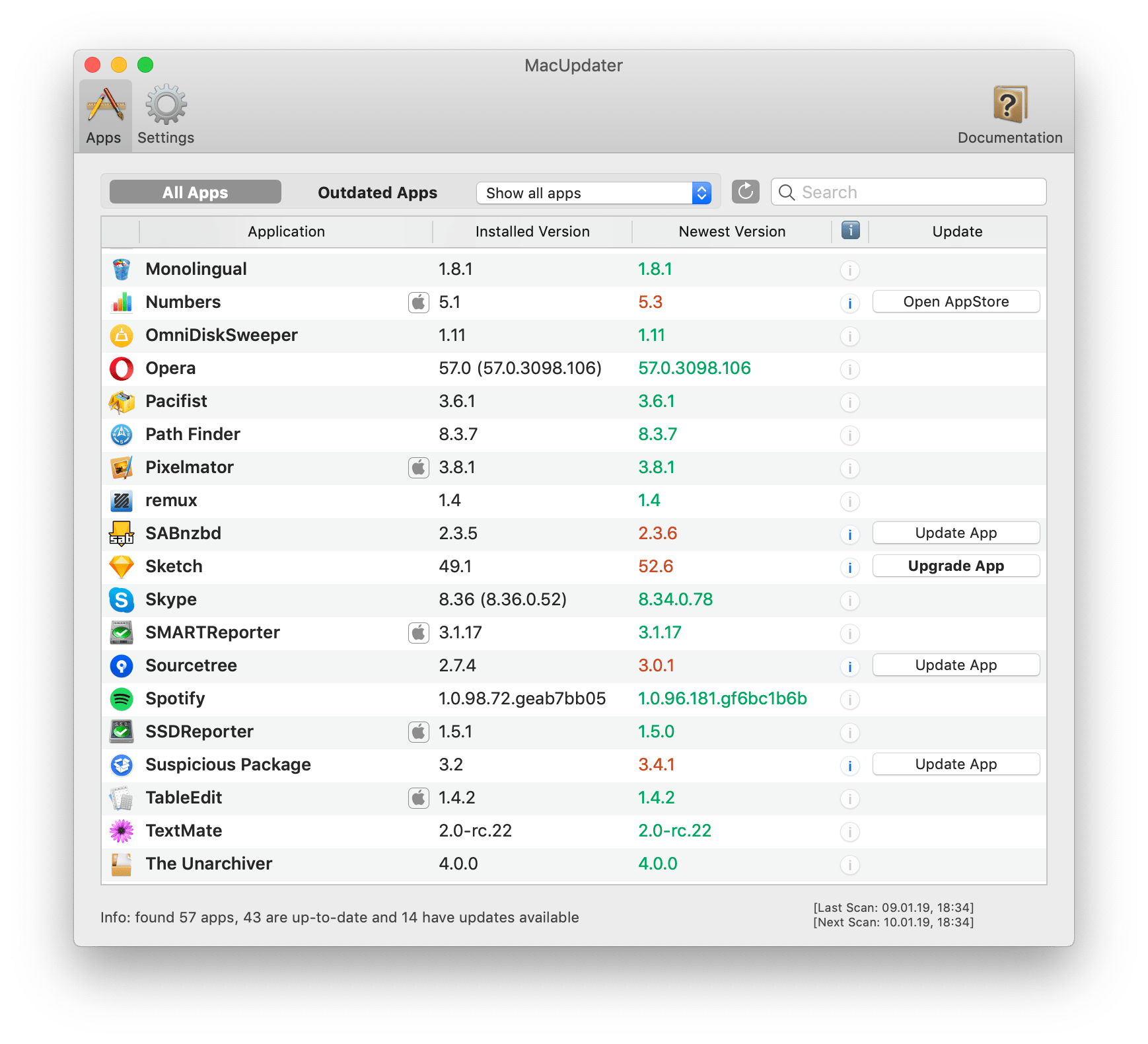
Task: Click the Numbers app icon
Action: 122,302
